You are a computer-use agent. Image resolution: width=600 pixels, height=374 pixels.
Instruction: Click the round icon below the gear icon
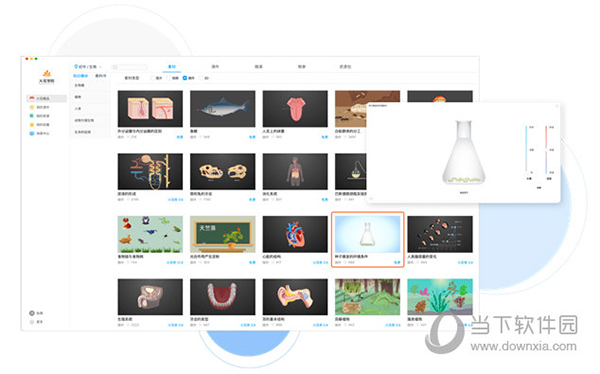click(x=32, y=322)
